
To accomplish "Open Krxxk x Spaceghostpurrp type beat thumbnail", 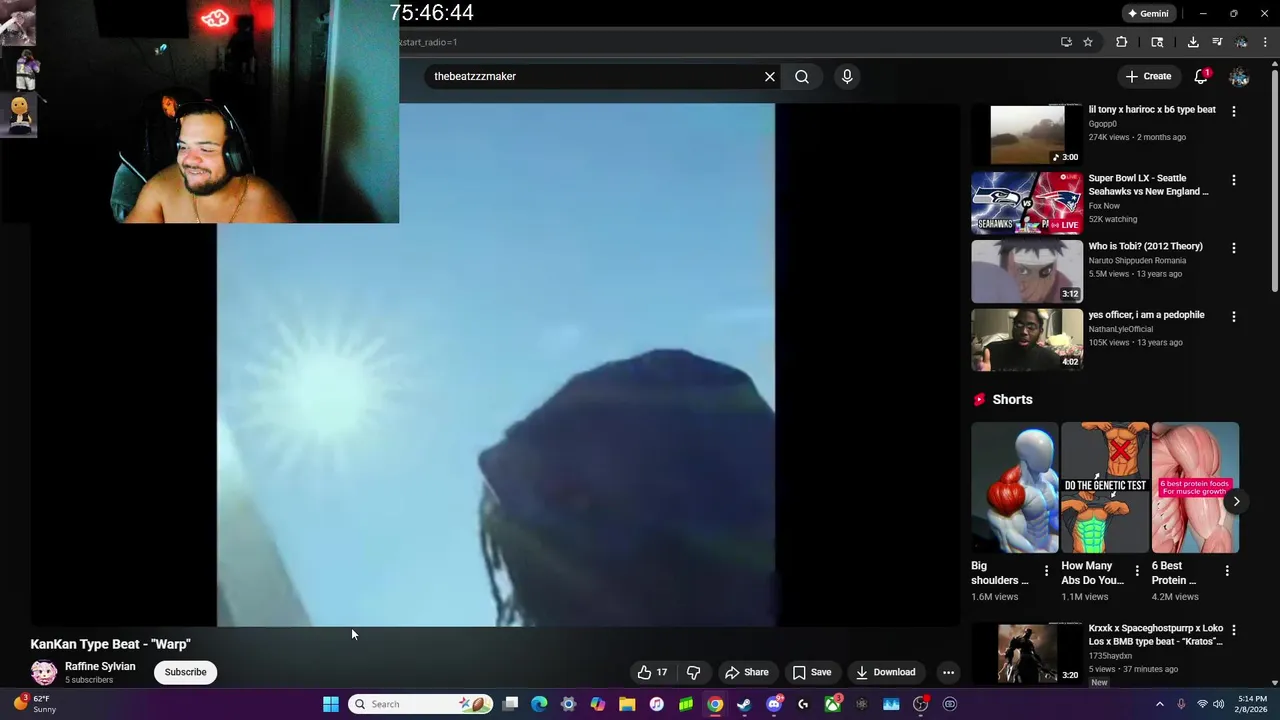I will click(x=1027, y=653).
